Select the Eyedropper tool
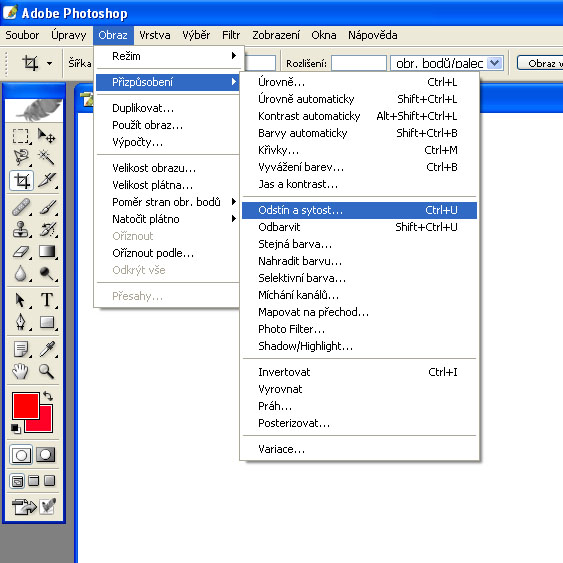The height and width of the screenshot is (563, 563). pyautogui.click(x=47, y=349)
